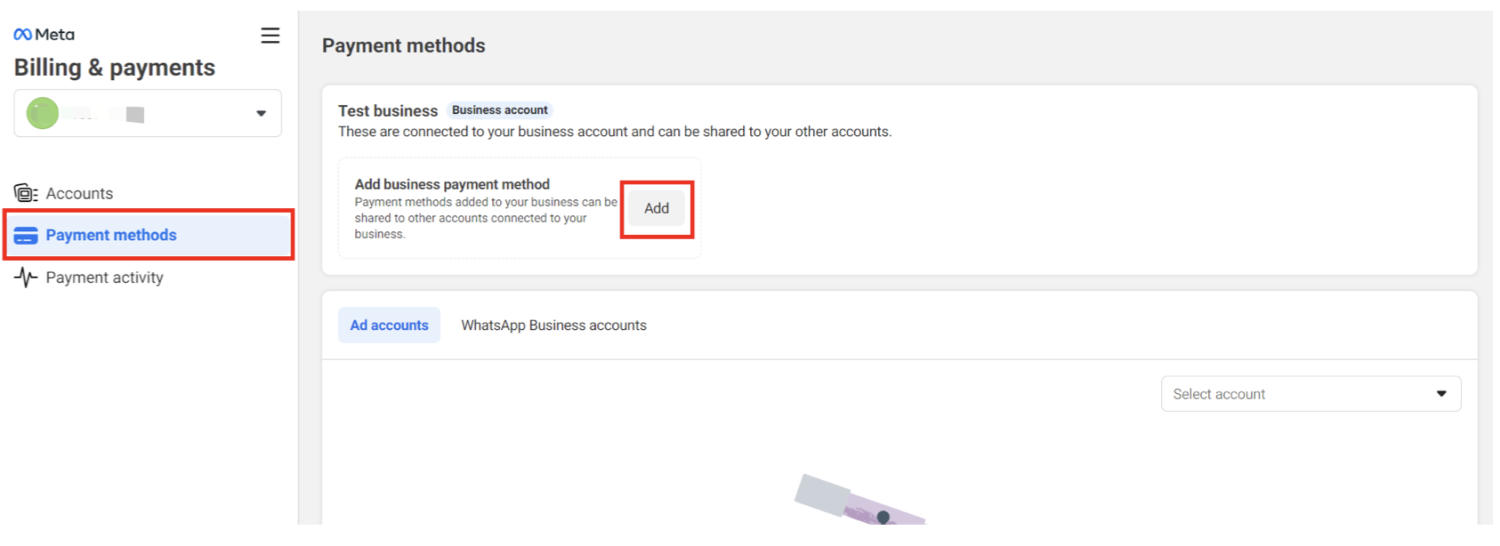The width and height of the screenshot is (1500, 546).
Task: Click the Add business payment method title
Action: click(x=452, y=184)
